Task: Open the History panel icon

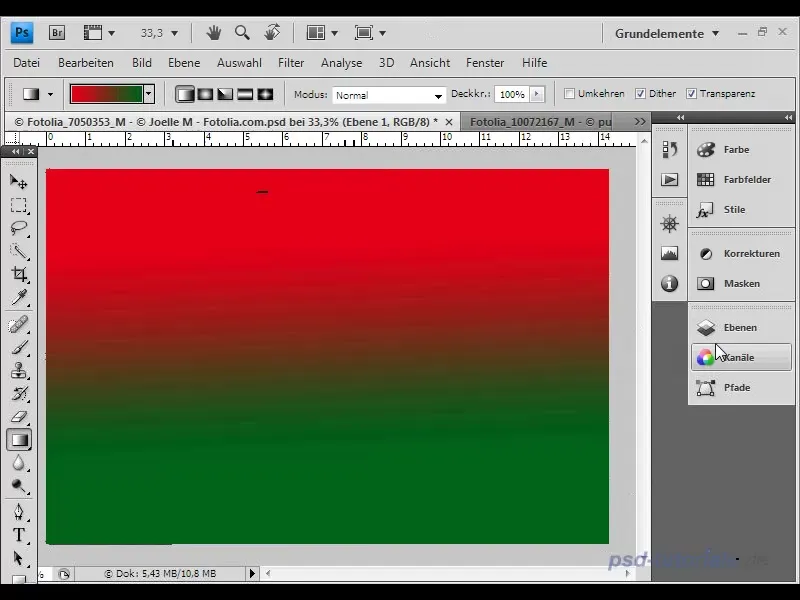Action: coord(669,149)
